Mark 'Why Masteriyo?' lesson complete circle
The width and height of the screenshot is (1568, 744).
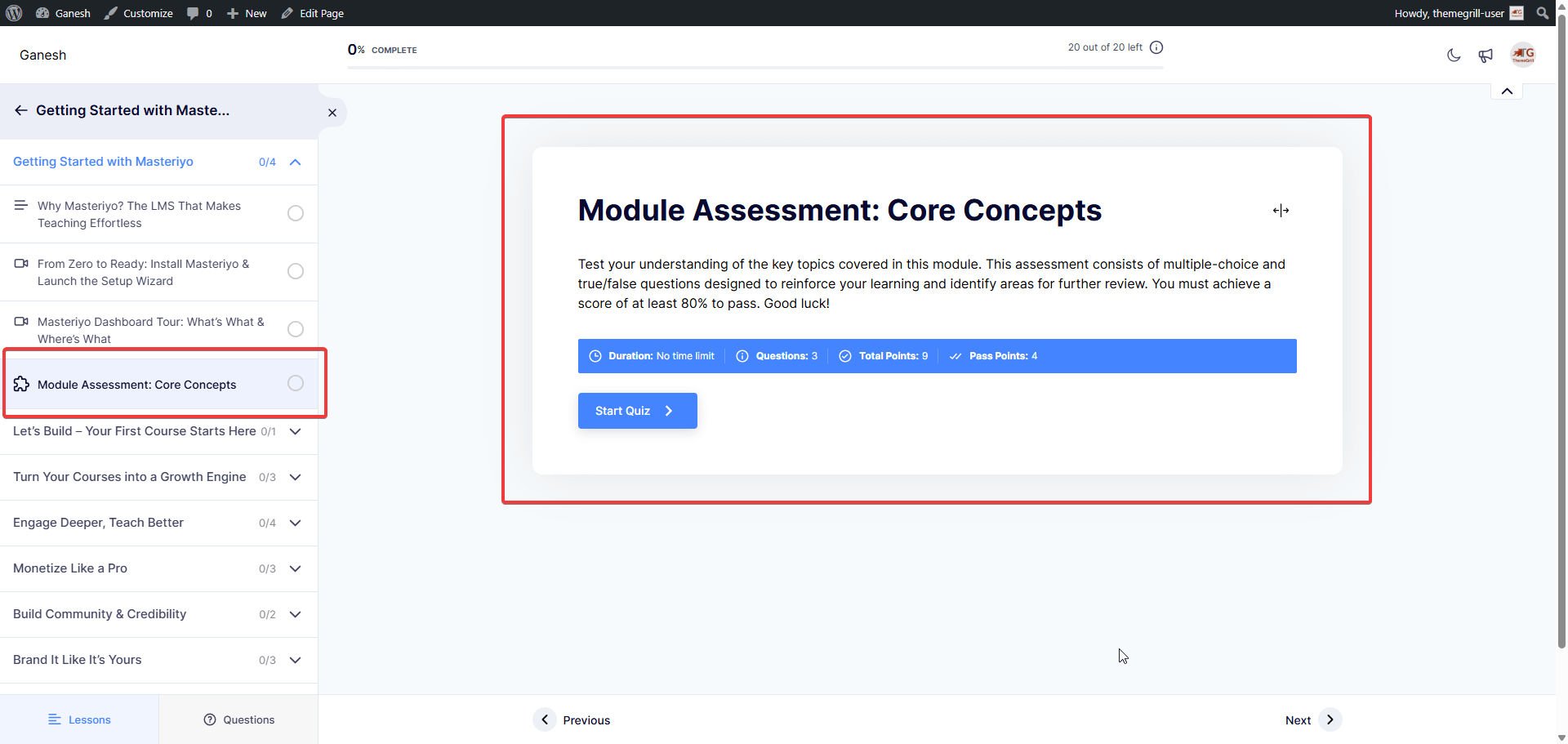point(296,213)
